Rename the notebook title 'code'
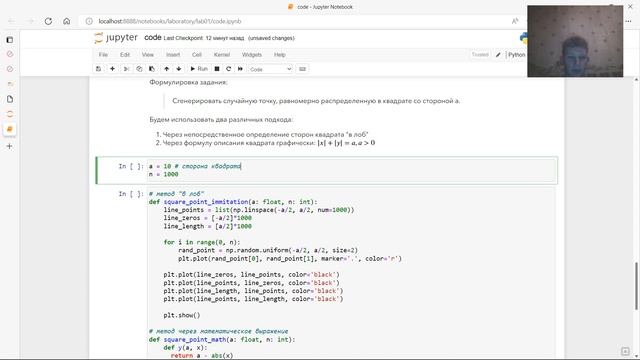640x360 pixels. (x=153, y=38)
